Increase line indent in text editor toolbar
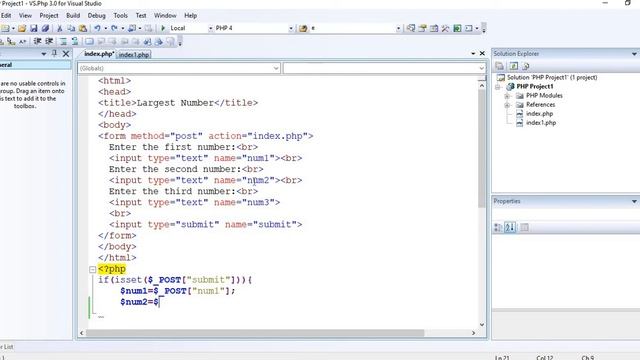The height and width of the screenshot is (360, 640). click(x=49, y=41)
